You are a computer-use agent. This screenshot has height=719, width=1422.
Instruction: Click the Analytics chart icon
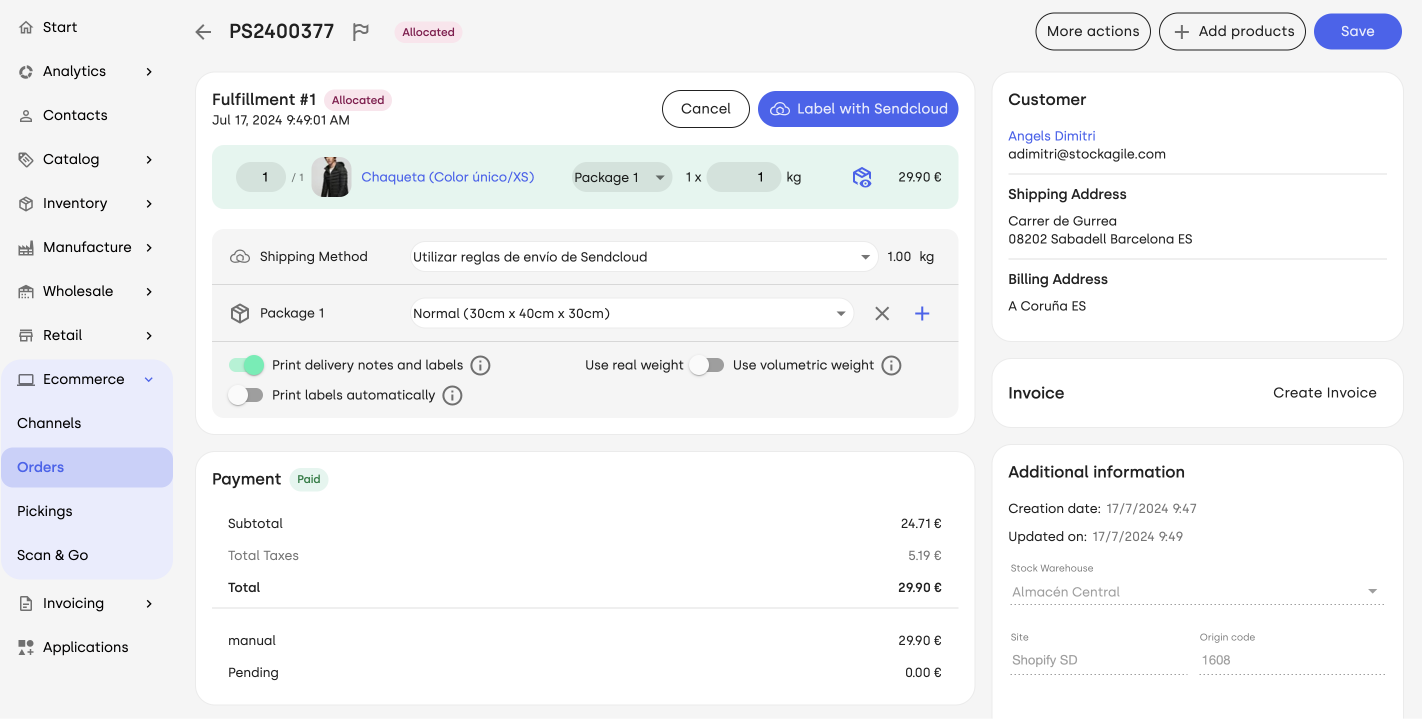26,71
